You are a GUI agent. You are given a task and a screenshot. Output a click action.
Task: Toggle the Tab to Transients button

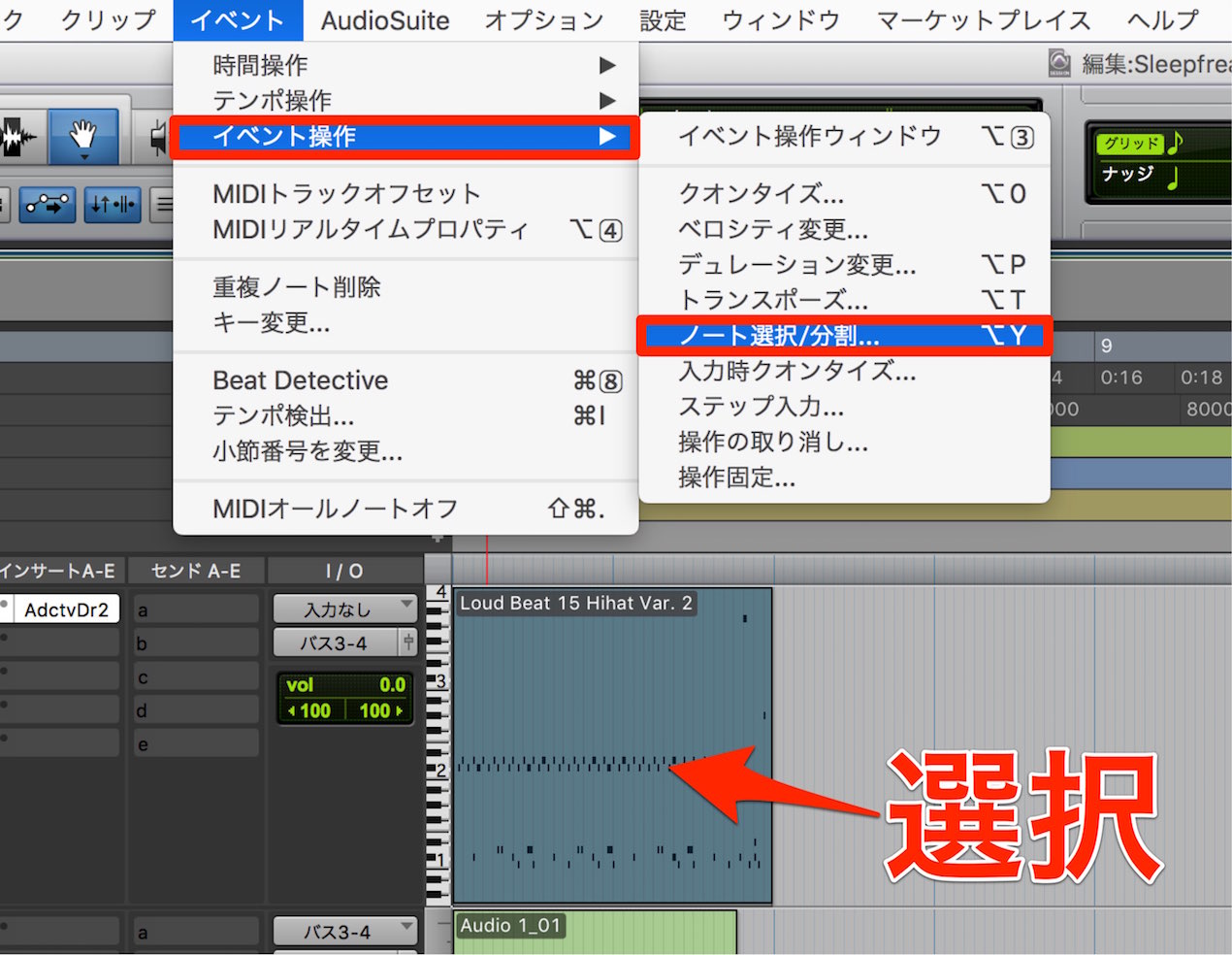pyautogui.click(x=49, y=204)
